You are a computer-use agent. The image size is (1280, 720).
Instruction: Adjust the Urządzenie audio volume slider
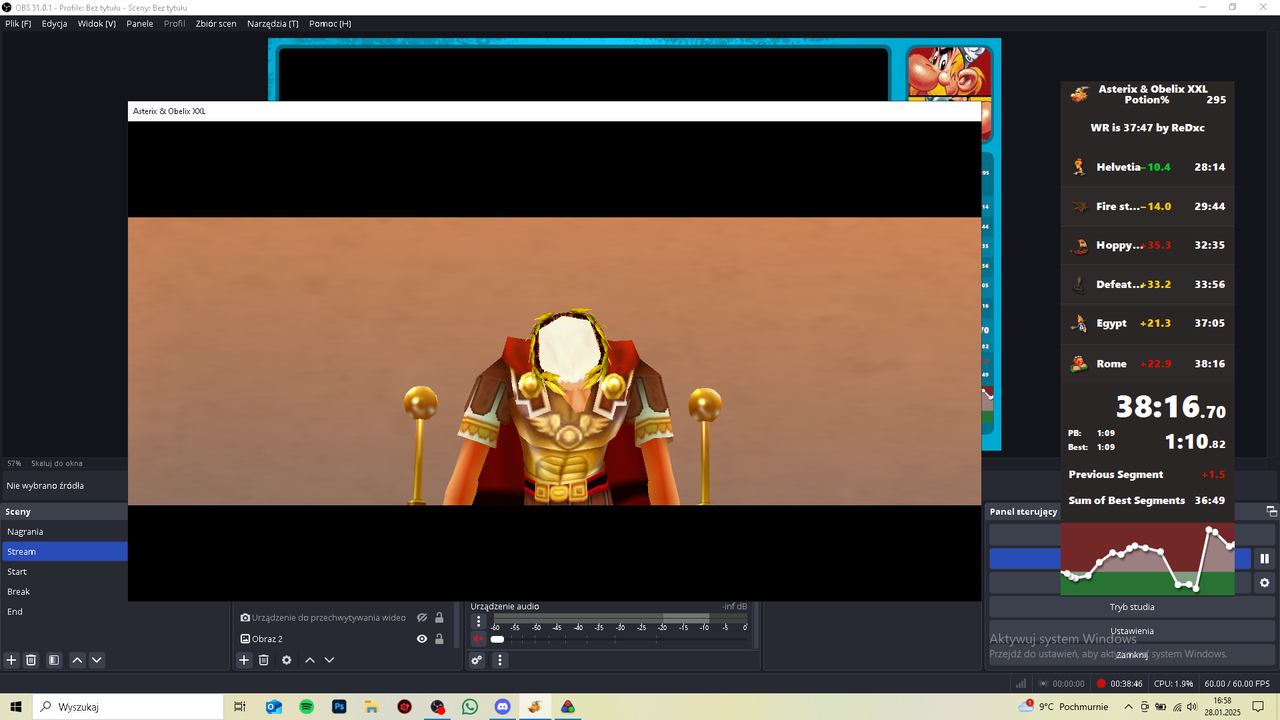(618, 639)
